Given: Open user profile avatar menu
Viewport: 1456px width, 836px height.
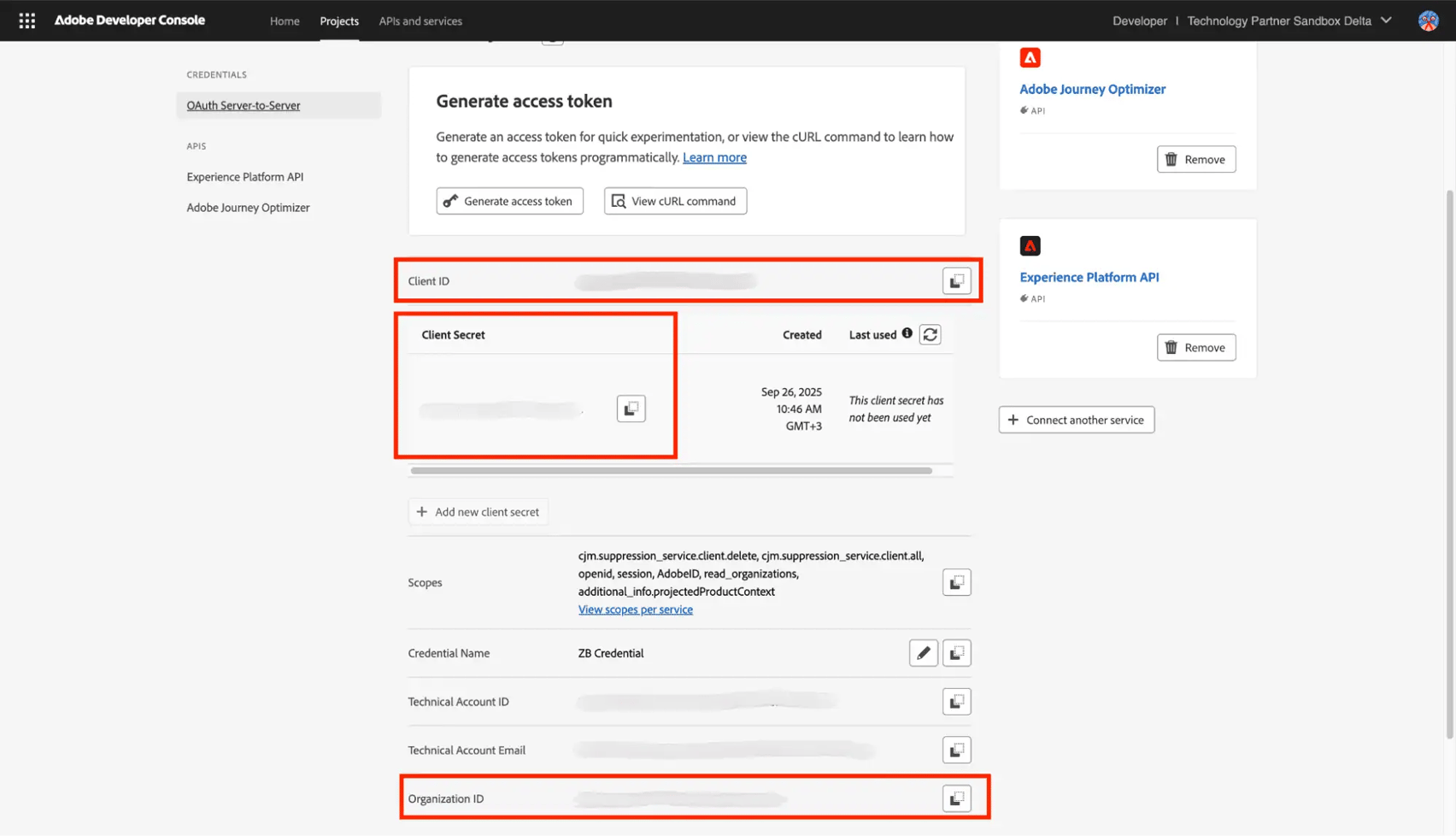Looking at the screenshot, I should tap(1428, 21).
